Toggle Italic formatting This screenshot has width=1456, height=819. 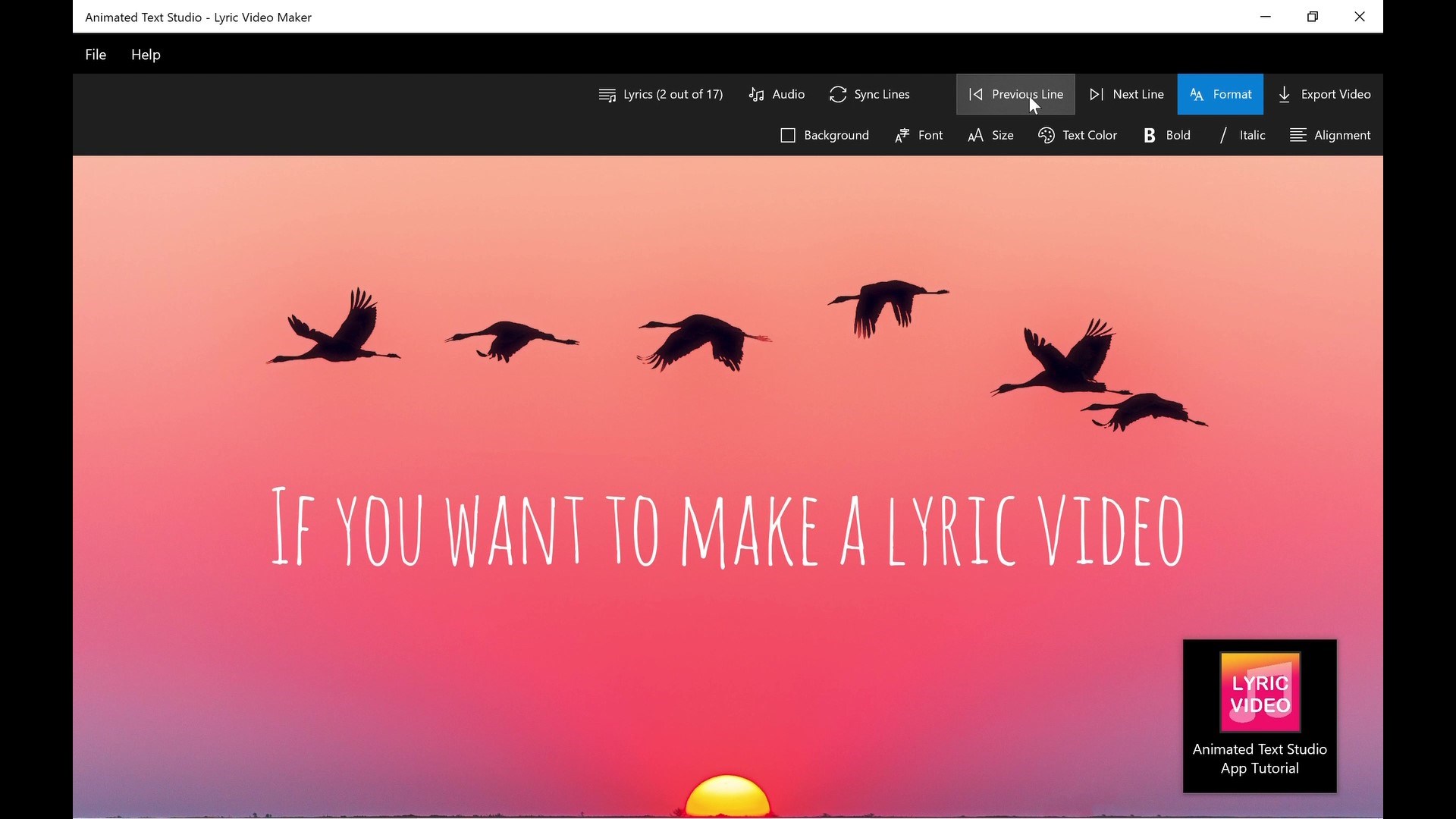(x=1242, y=135)
